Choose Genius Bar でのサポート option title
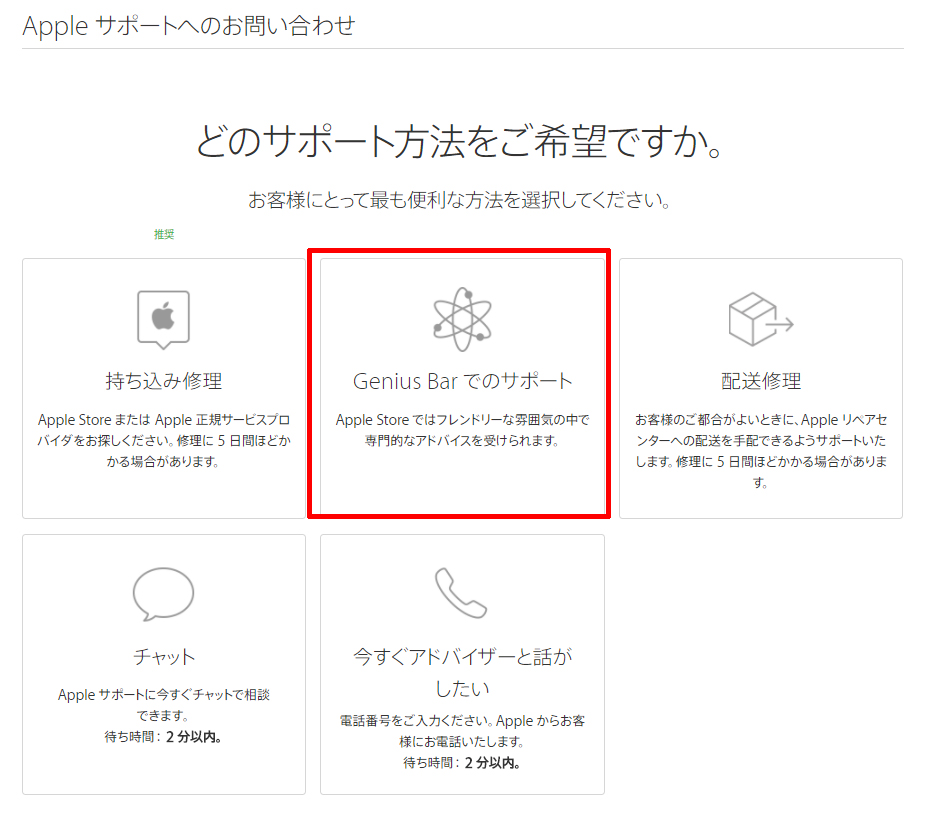The height and width of the screenshot is (813, 942). point(462,381)
